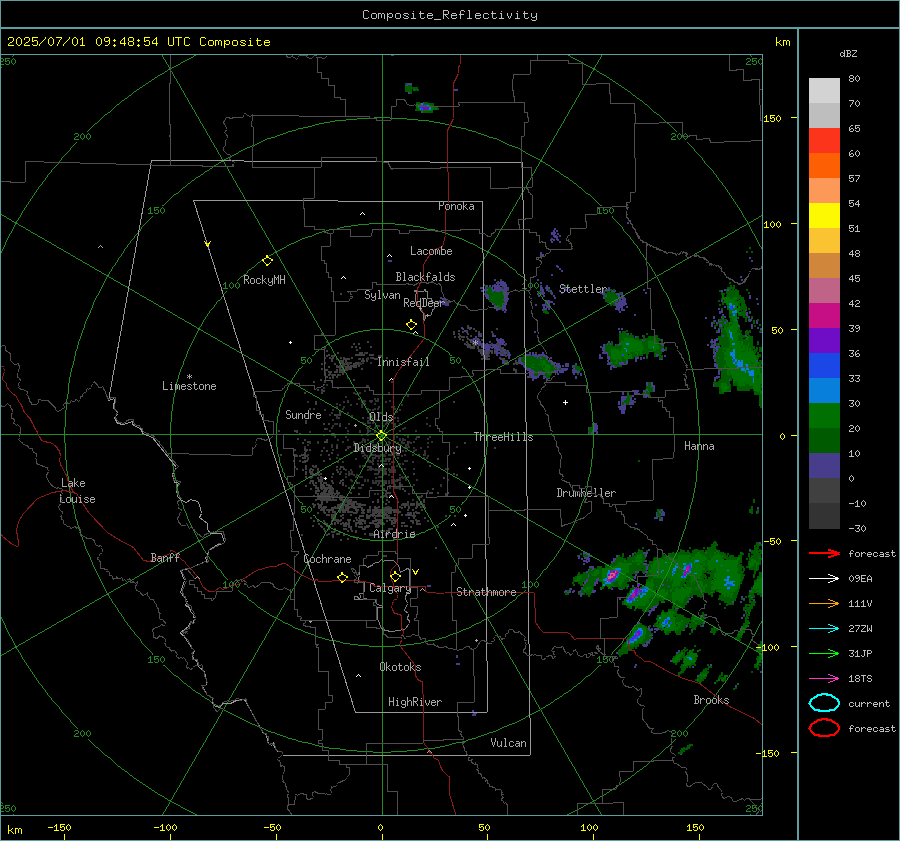
Task: Select the yellow diamond marker below RedDeer
Action: (411, 325)
